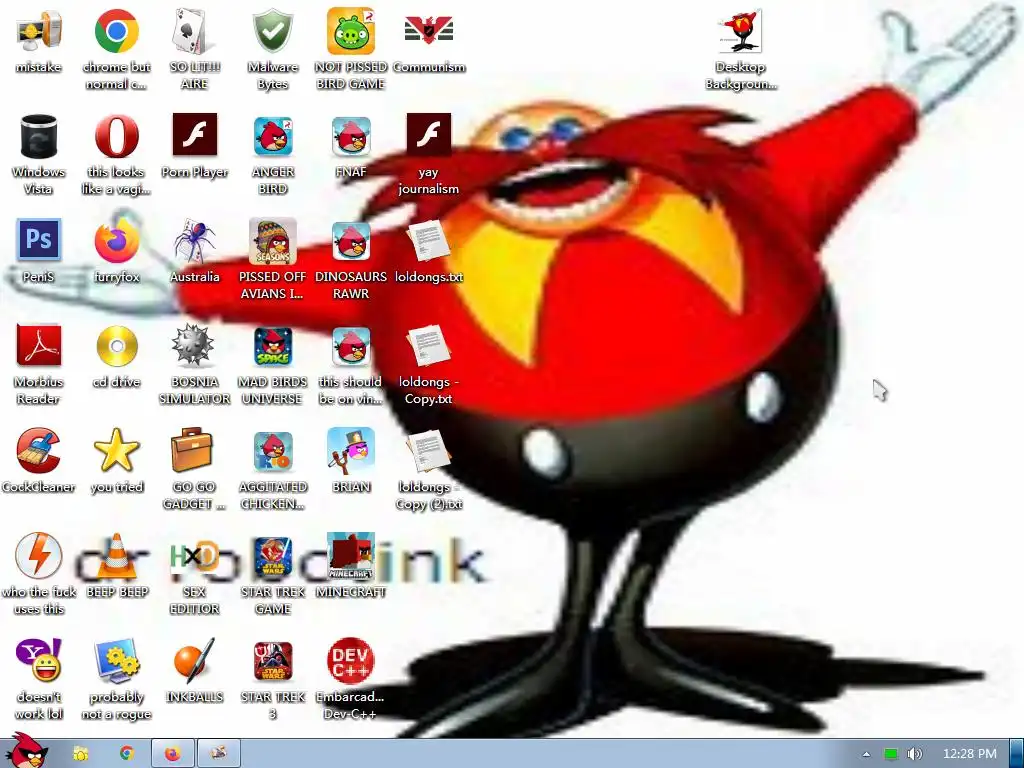The image size is (1024, 768).
Task: Open the loldongs.txt file
Action: (x=428, y=241)
